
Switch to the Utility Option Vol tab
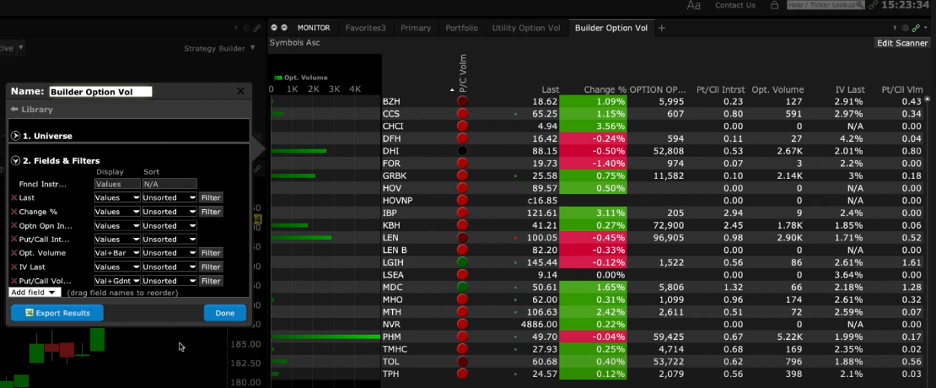(526, 28)
